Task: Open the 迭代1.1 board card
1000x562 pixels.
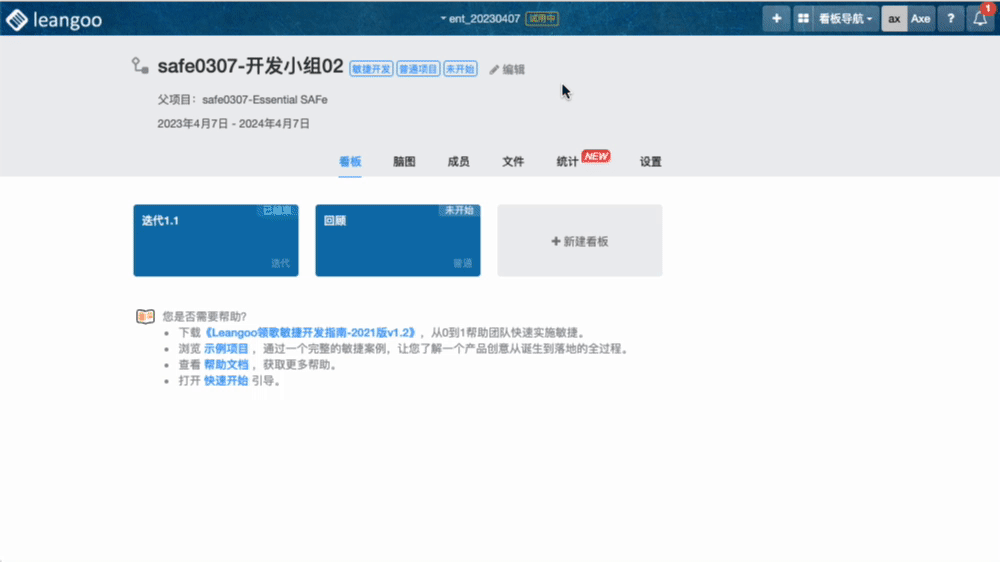Action: point(216,241)
